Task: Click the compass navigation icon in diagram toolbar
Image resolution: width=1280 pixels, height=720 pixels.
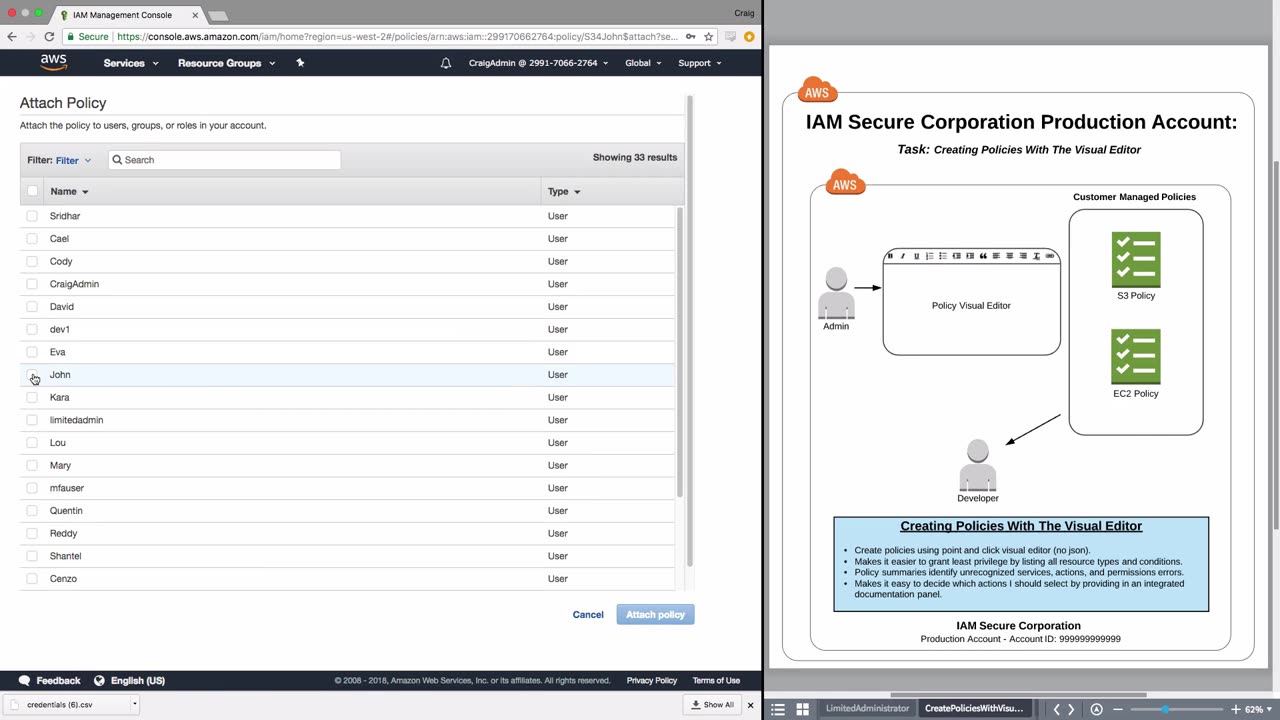Action: pos(1097,709)
